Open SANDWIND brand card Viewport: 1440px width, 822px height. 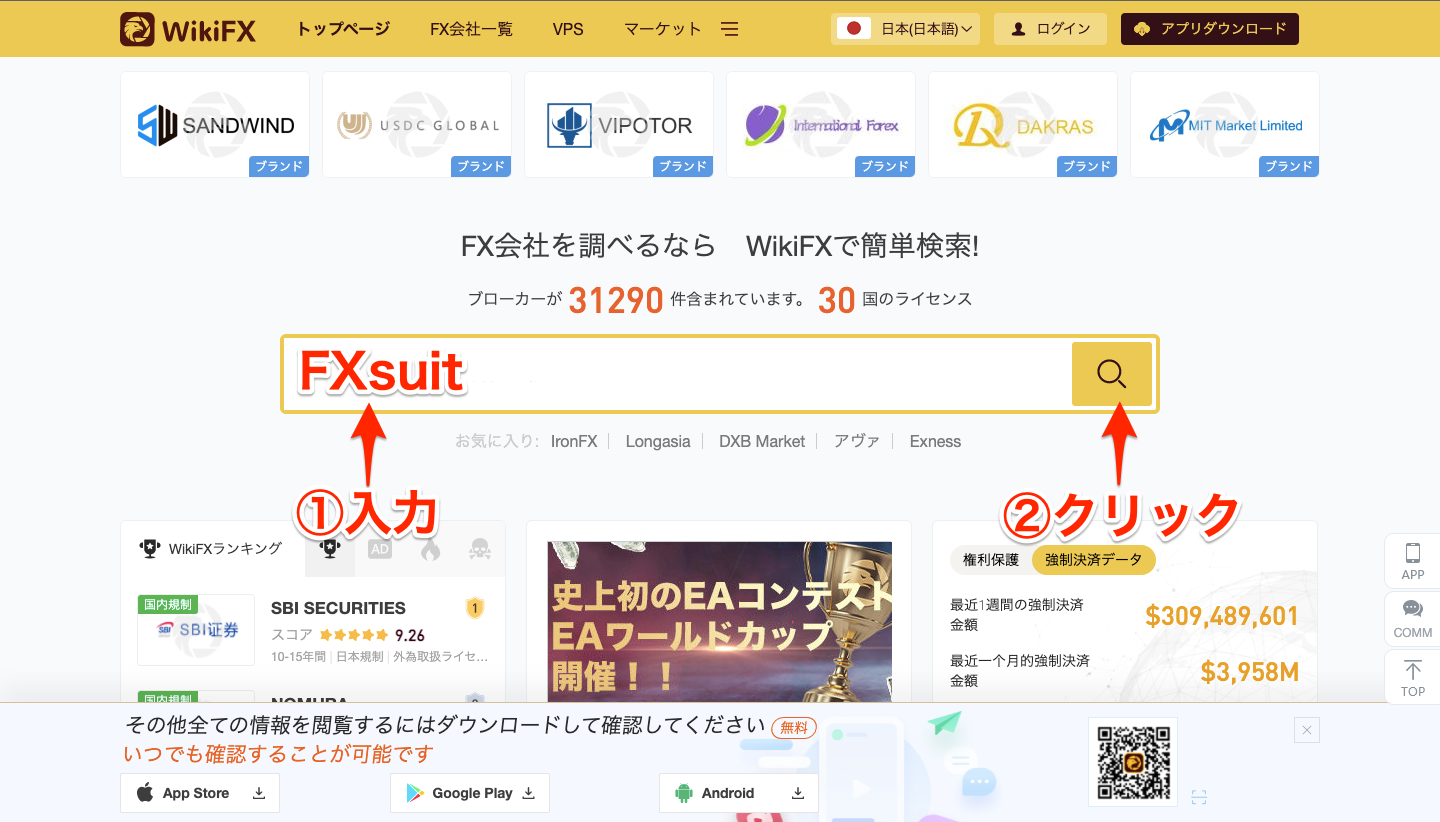pyautogui.click(x=215, y=125)
